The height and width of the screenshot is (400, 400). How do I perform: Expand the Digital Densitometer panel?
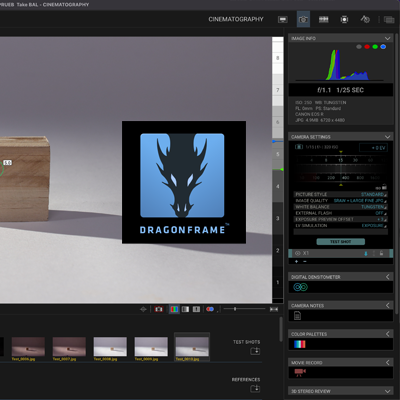388,277
